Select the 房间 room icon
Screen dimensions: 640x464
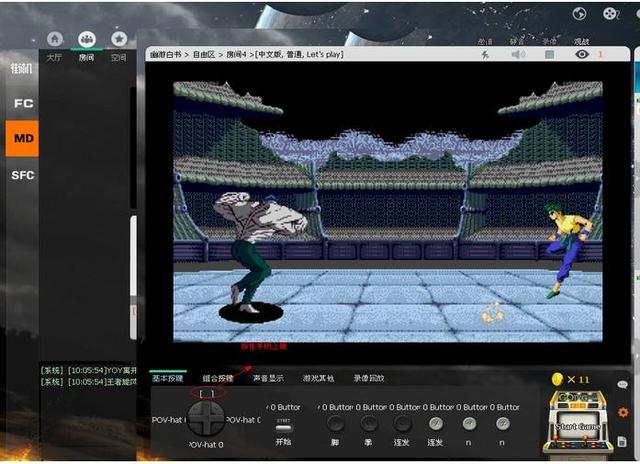(87, 39)
